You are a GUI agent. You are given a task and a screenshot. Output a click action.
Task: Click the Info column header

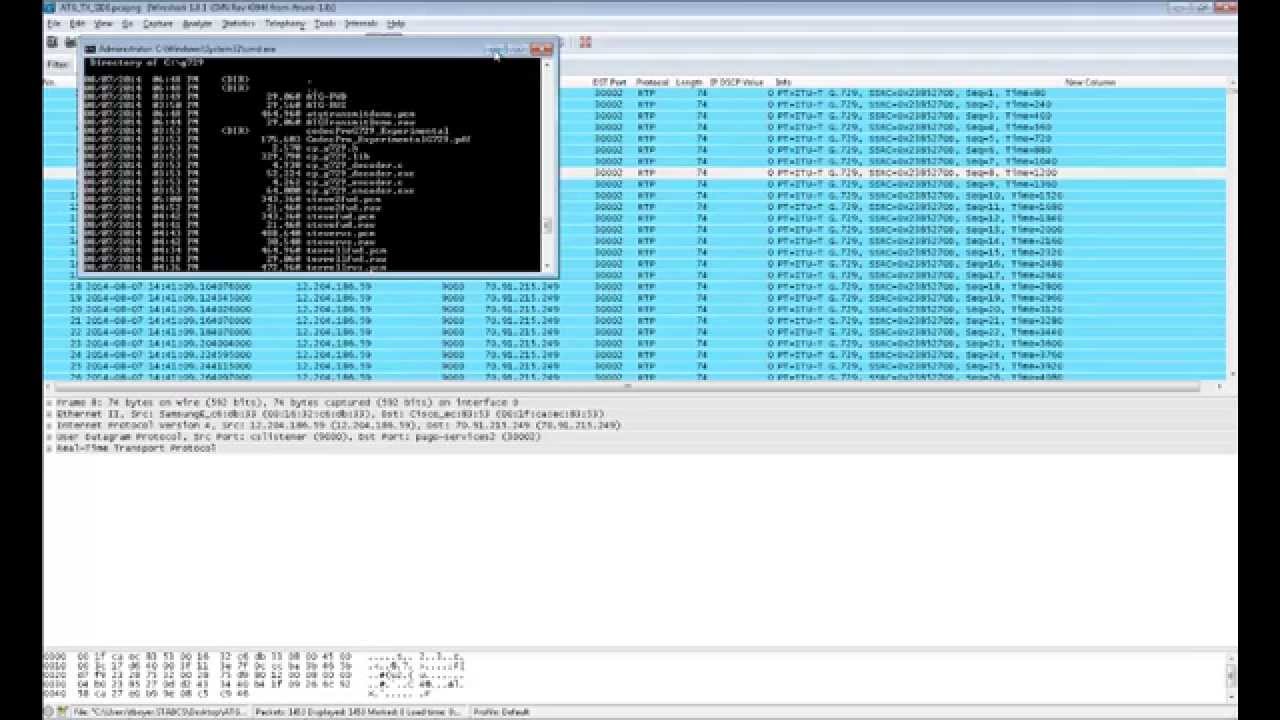click(783, 82)
